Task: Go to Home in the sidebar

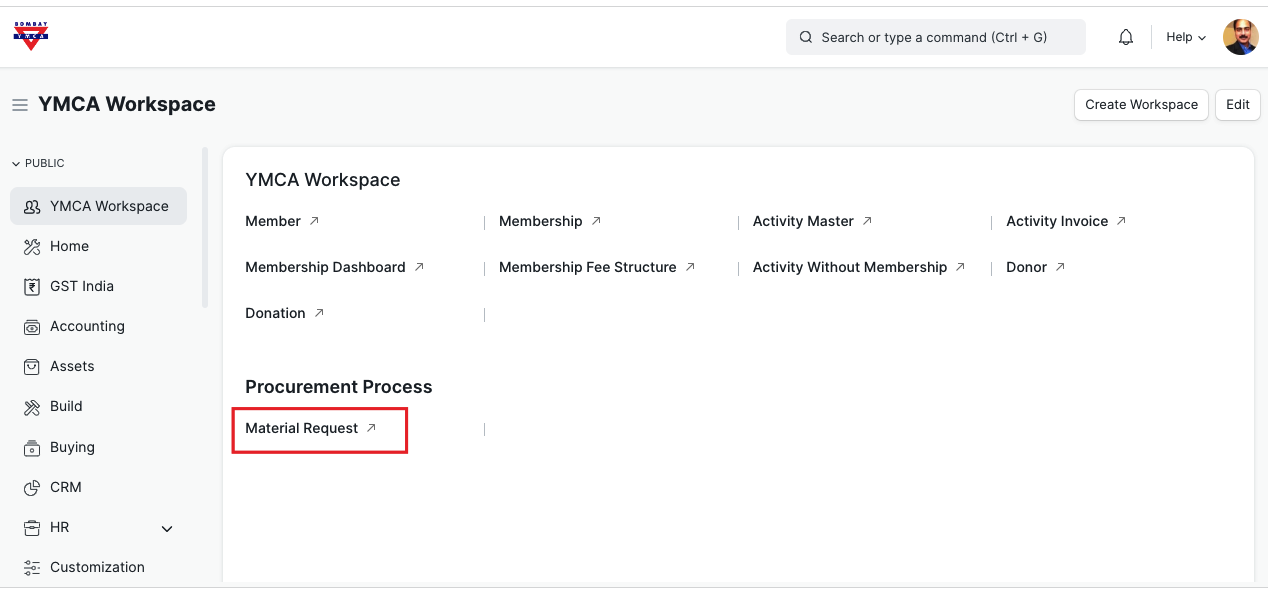Action: [69, 246]
